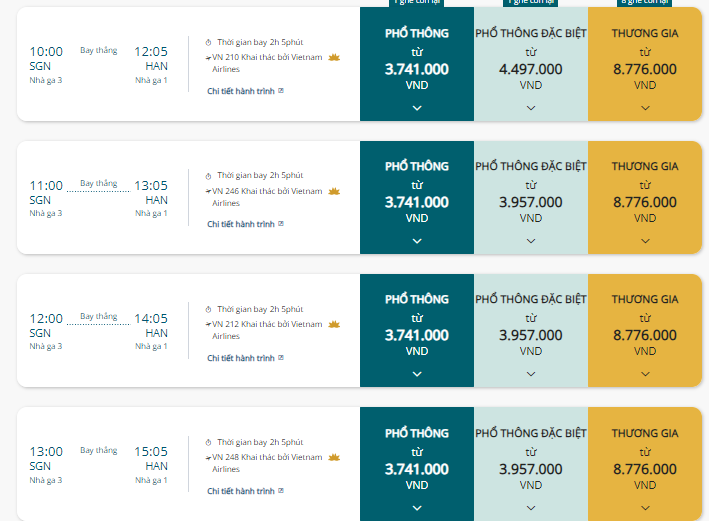Expand Phổ Thông fare for 10:00 flight
The height and width of the screenshot is (521, 709).
(x=417, y=108)
